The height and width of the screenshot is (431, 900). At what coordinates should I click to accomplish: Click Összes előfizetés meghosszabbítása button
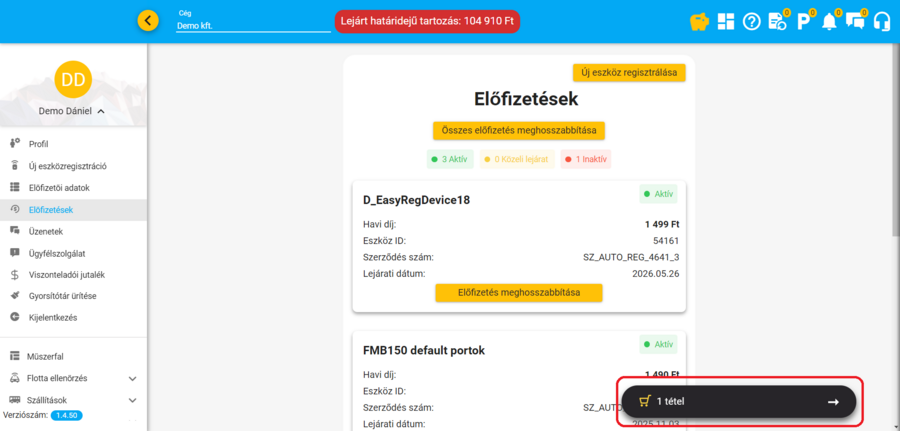coord(518,130)
